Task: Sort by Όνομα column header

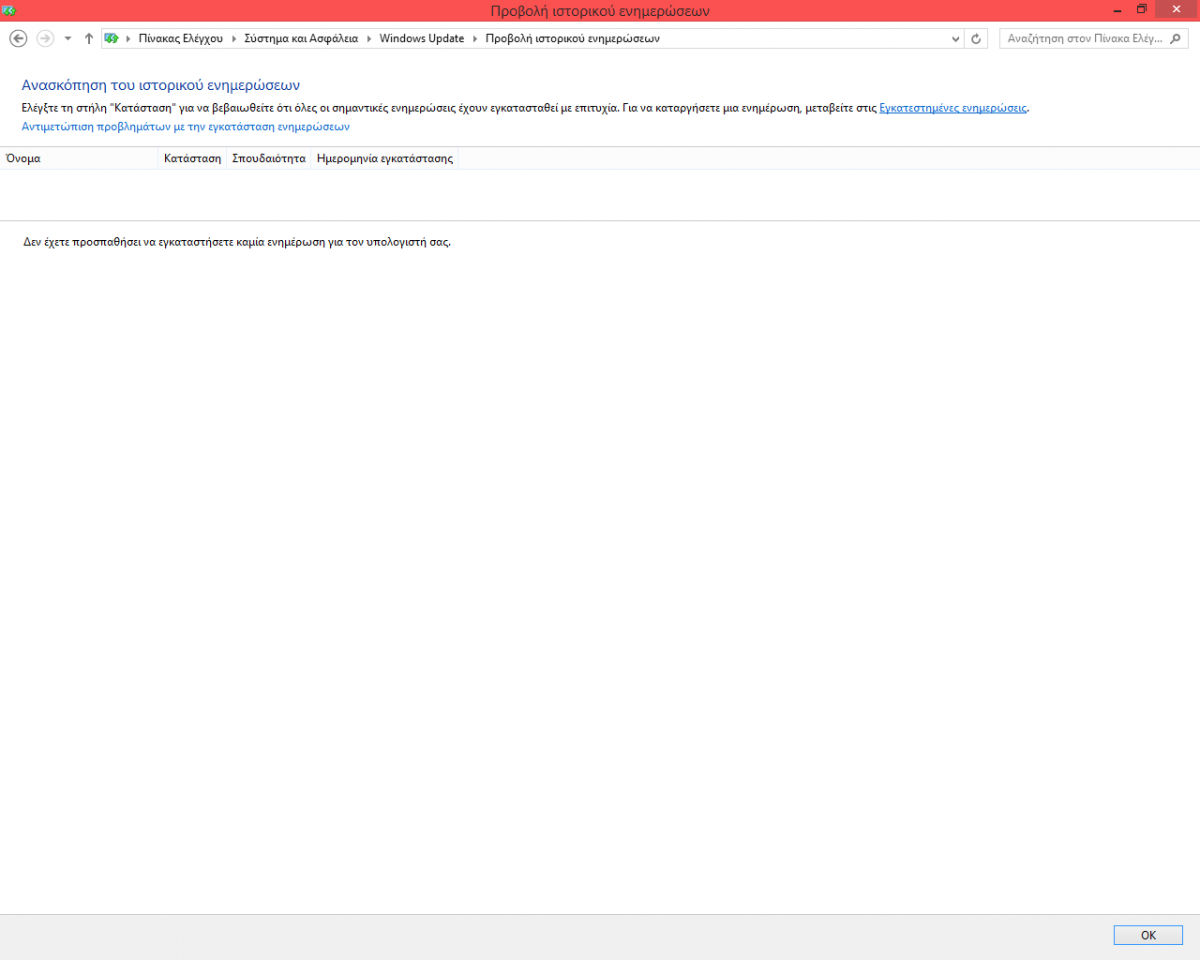Action: point(80,158)
